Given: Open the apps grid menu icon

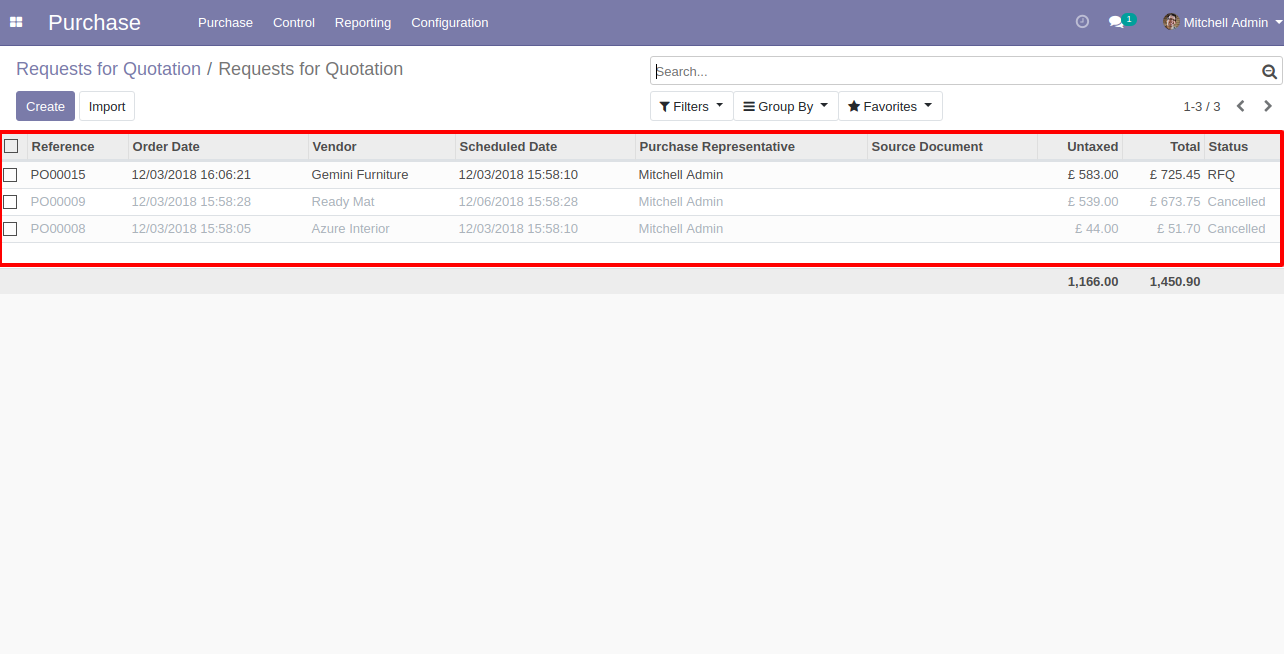Looking at the screenshot, I should coord(16,22).
